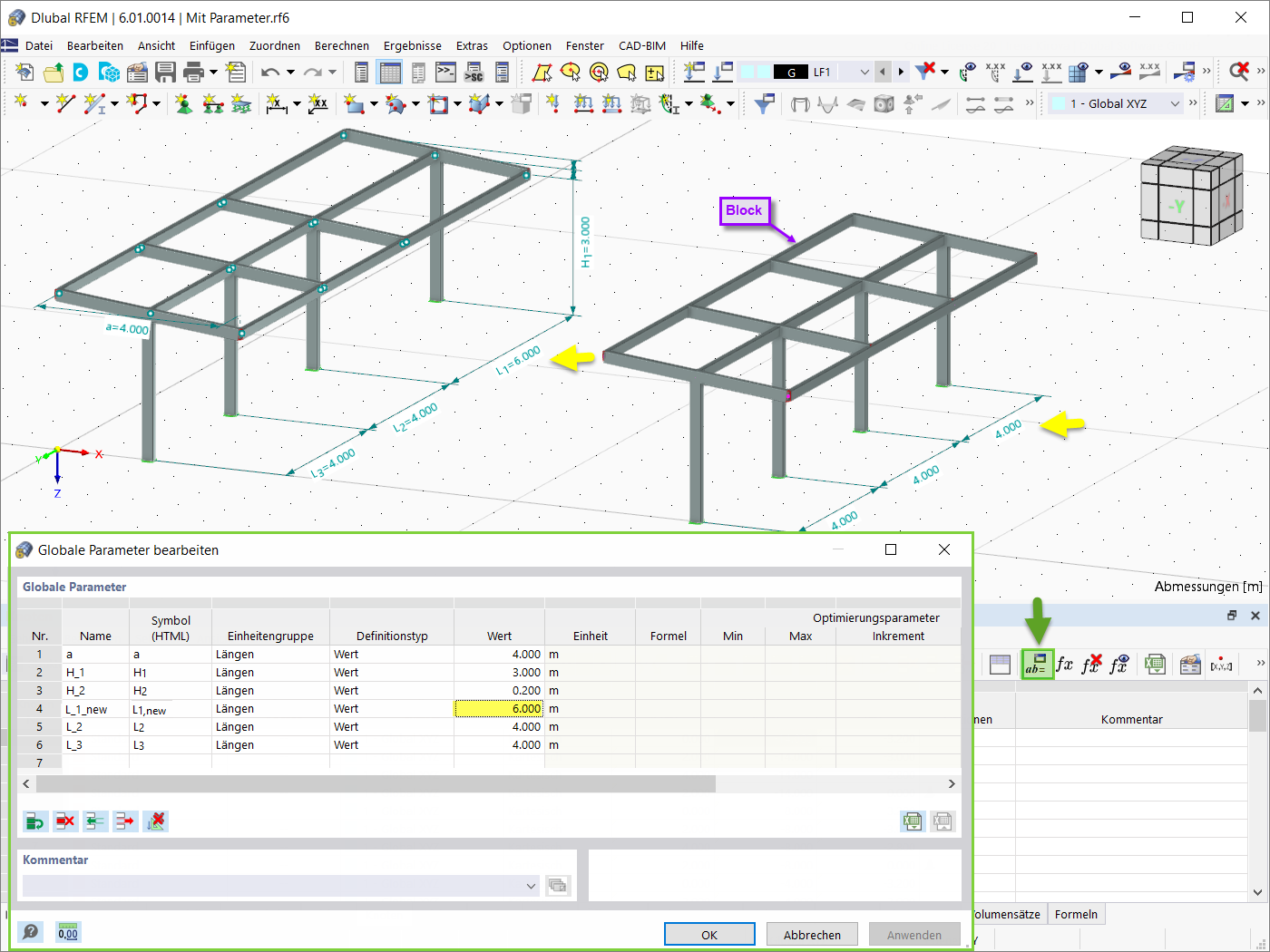Switch to the Formeln tab
Image resolution: width=1270 pixels, height=952 pixels.
pos(1076,914)
